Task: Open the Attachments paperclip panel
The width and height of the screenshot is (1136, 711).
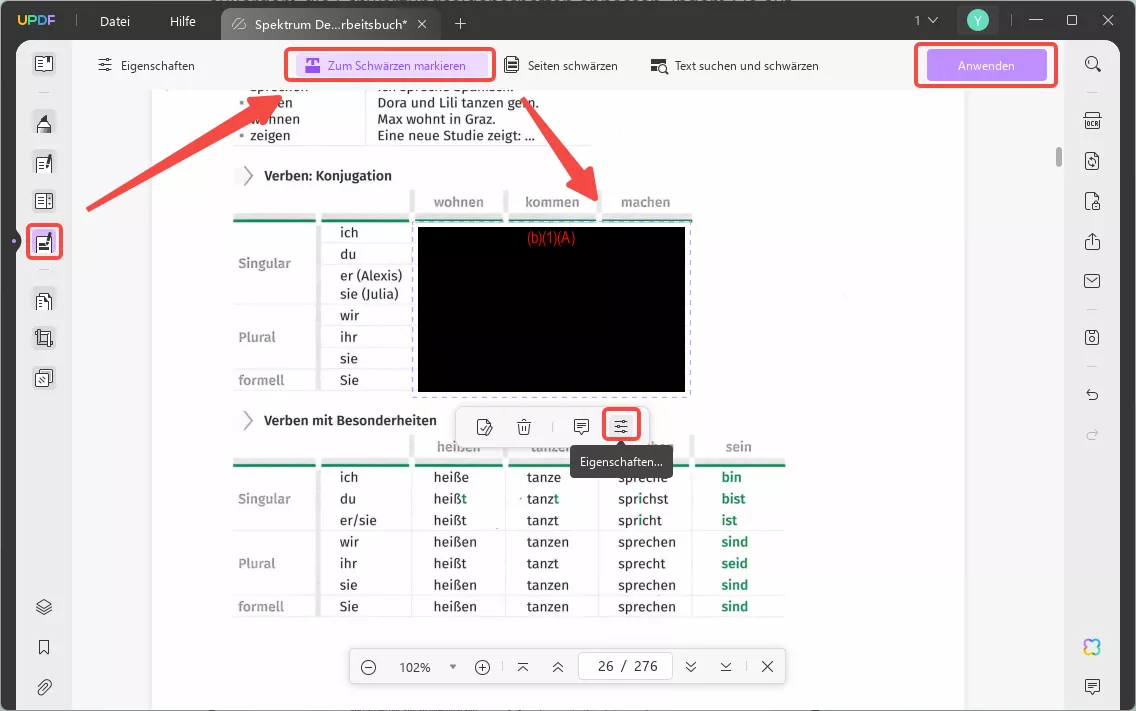Action: pos(43,686)
